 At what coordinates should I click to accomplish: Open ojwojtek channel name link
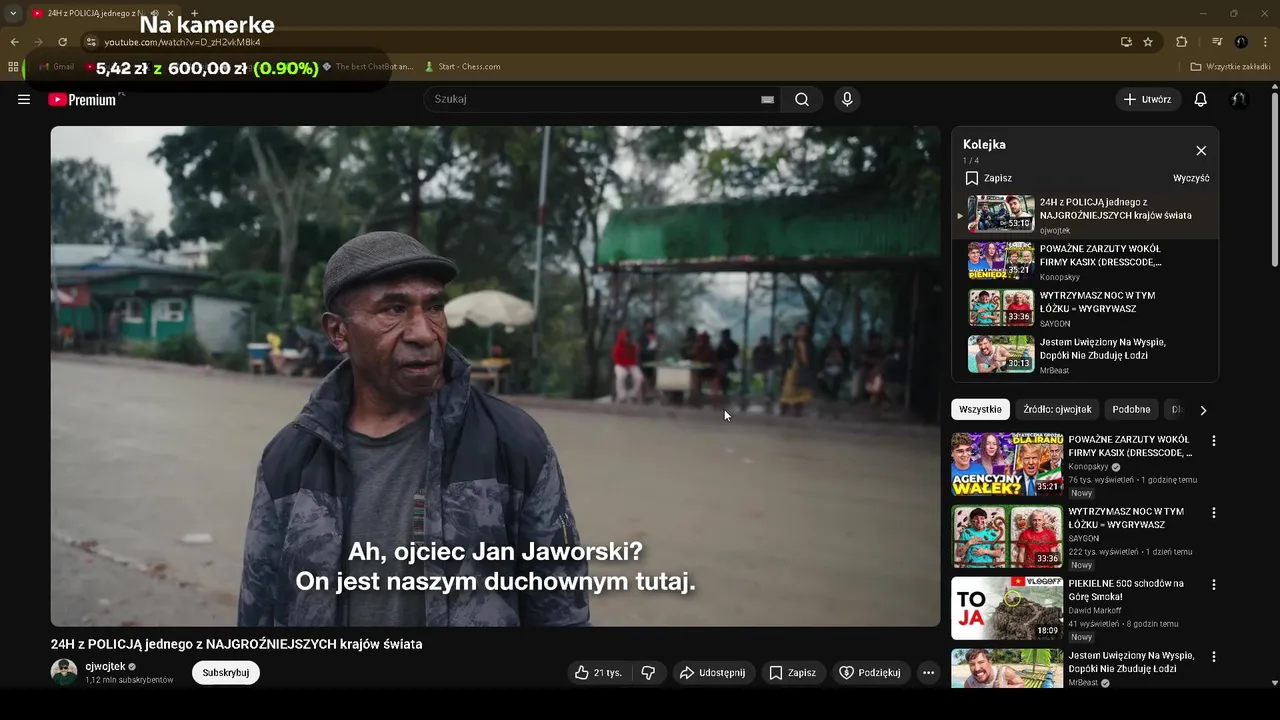click(x=105, y=666)
